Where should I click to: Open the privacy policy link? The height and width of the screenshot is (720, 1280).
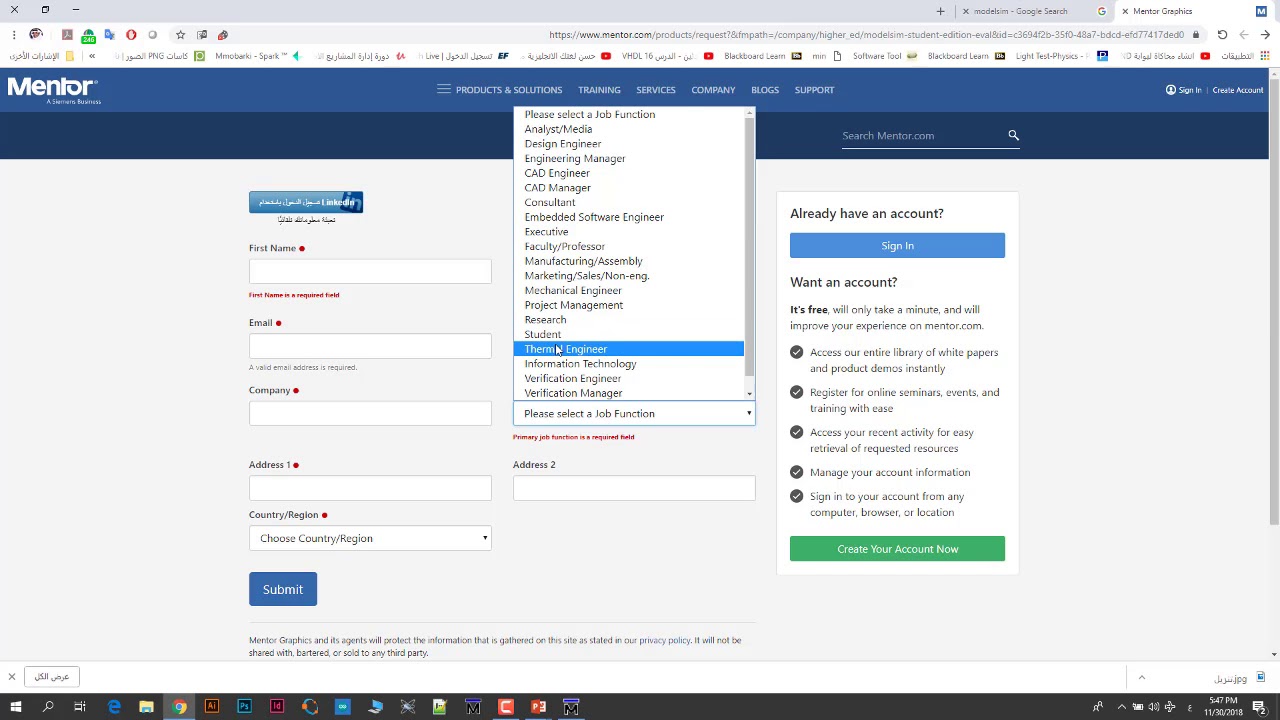(665, 640)
